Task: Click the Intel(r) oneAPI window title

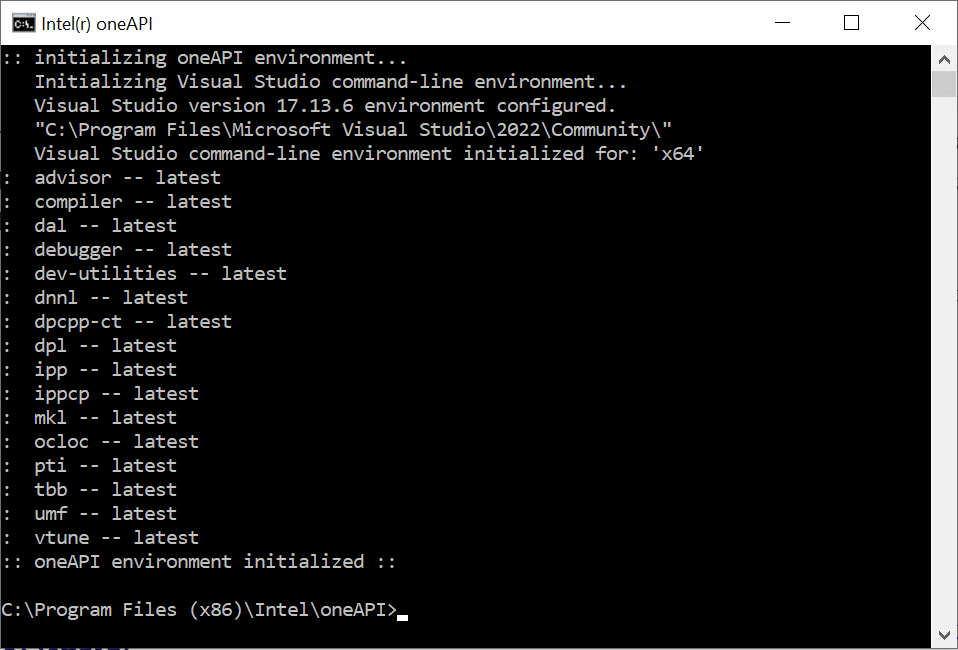Action: pyautogui.click(x=97, y=24)
